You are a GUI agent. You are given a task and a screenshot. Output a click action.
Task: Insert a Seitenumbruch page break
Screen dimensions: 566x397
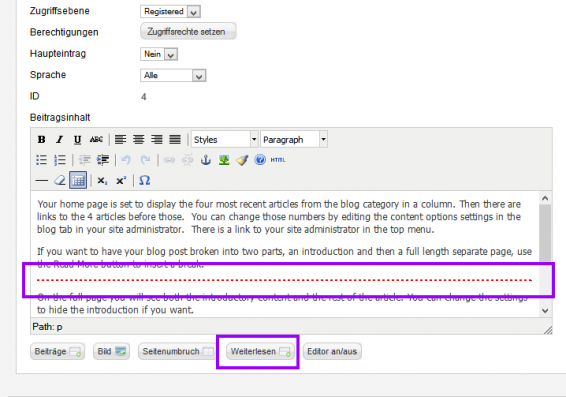coord(178,351)
